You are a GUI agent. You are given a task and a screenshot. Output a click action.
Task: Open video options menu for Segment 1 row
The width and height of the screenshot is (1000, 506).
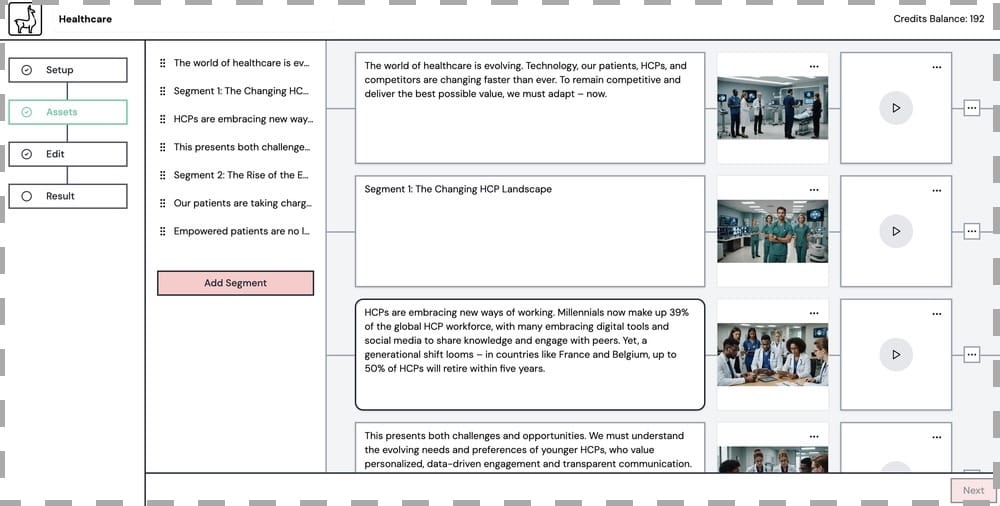tap(936, 190)
